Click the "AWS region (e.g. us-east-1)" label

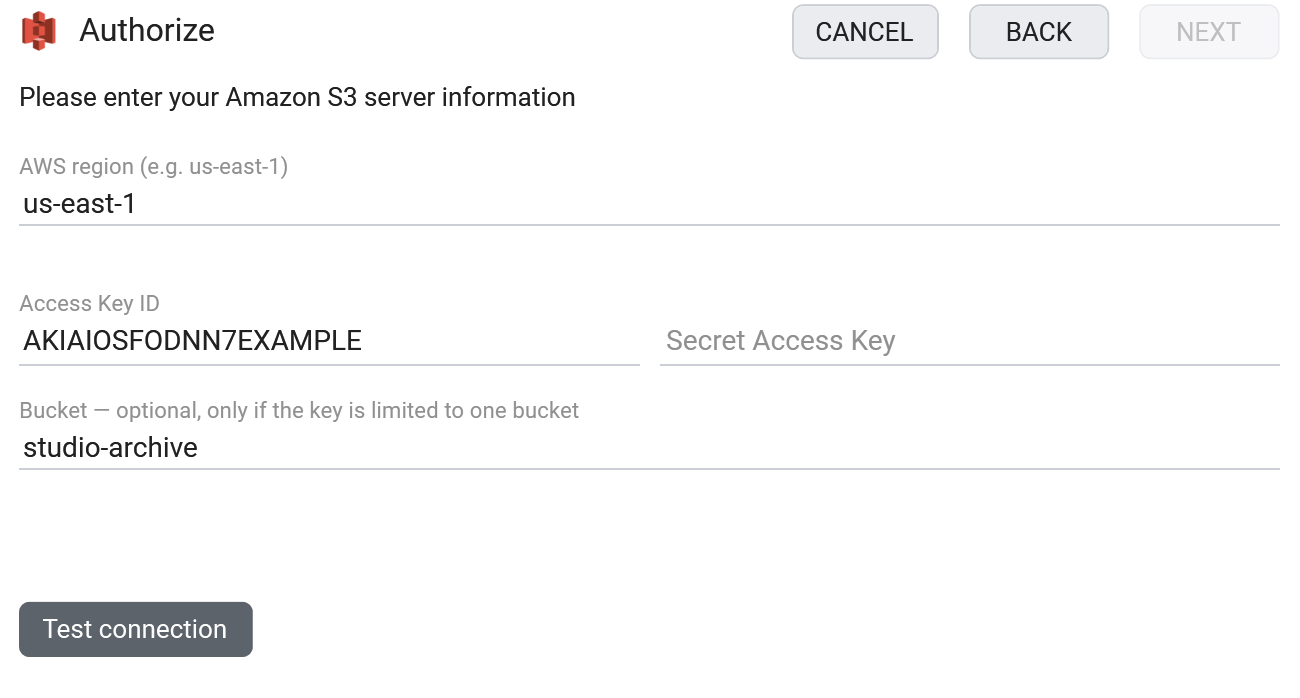[154, 167]
